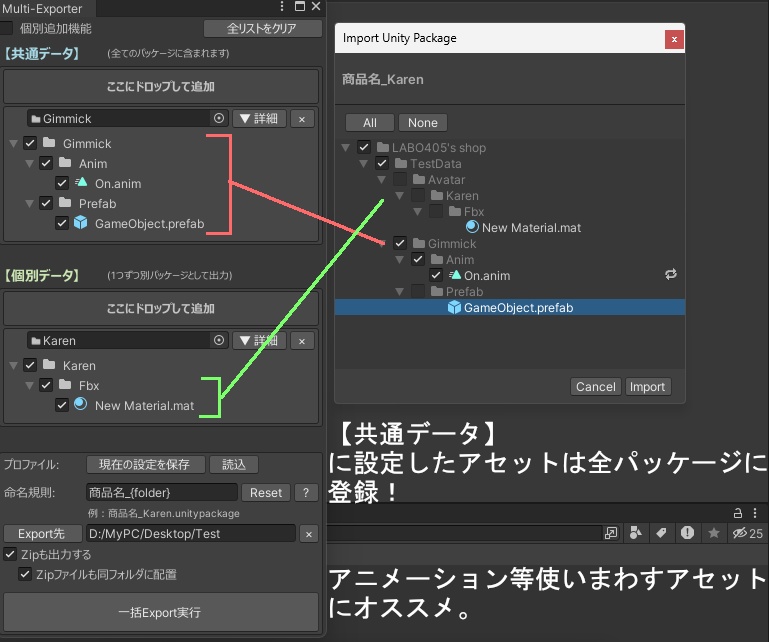Image resolution: width=769 pixels, height=642 pixels.
Task: Click the error exclamation filter icon
Action: click(x=687, y=533)
